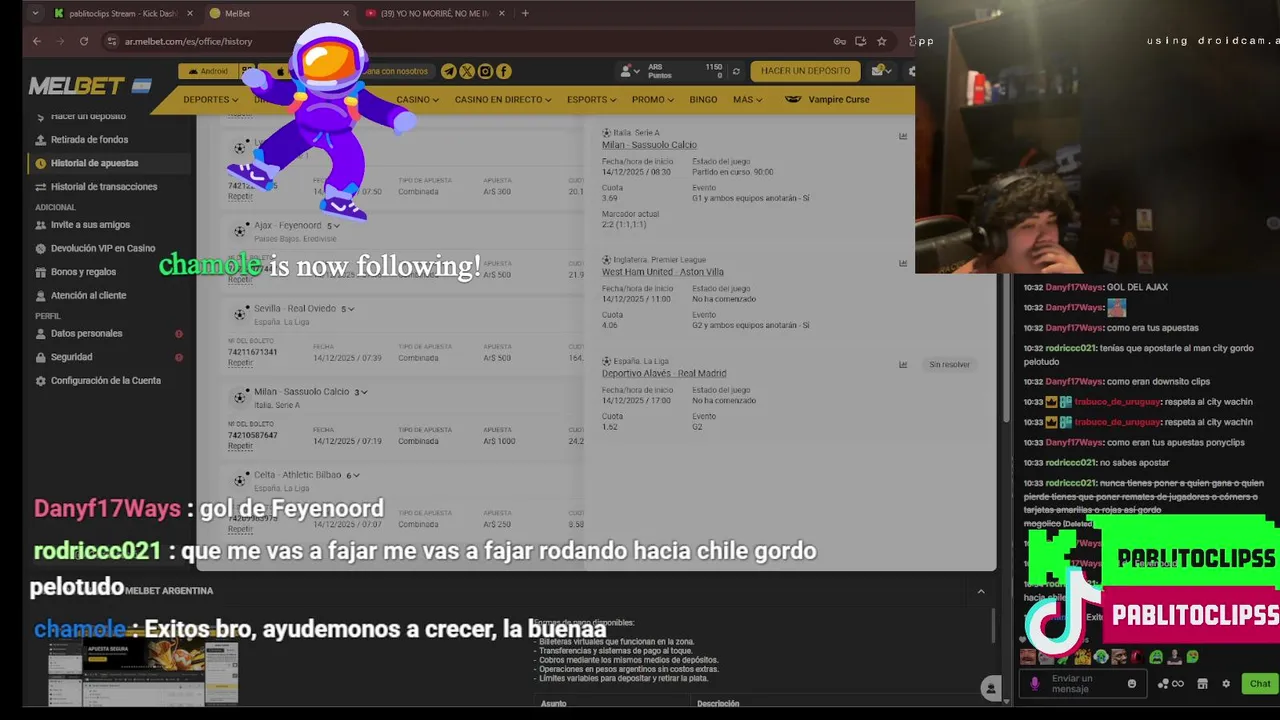Select the MelBet browser tab
This screenshot has width=1280, height=720.
point(279,13)
